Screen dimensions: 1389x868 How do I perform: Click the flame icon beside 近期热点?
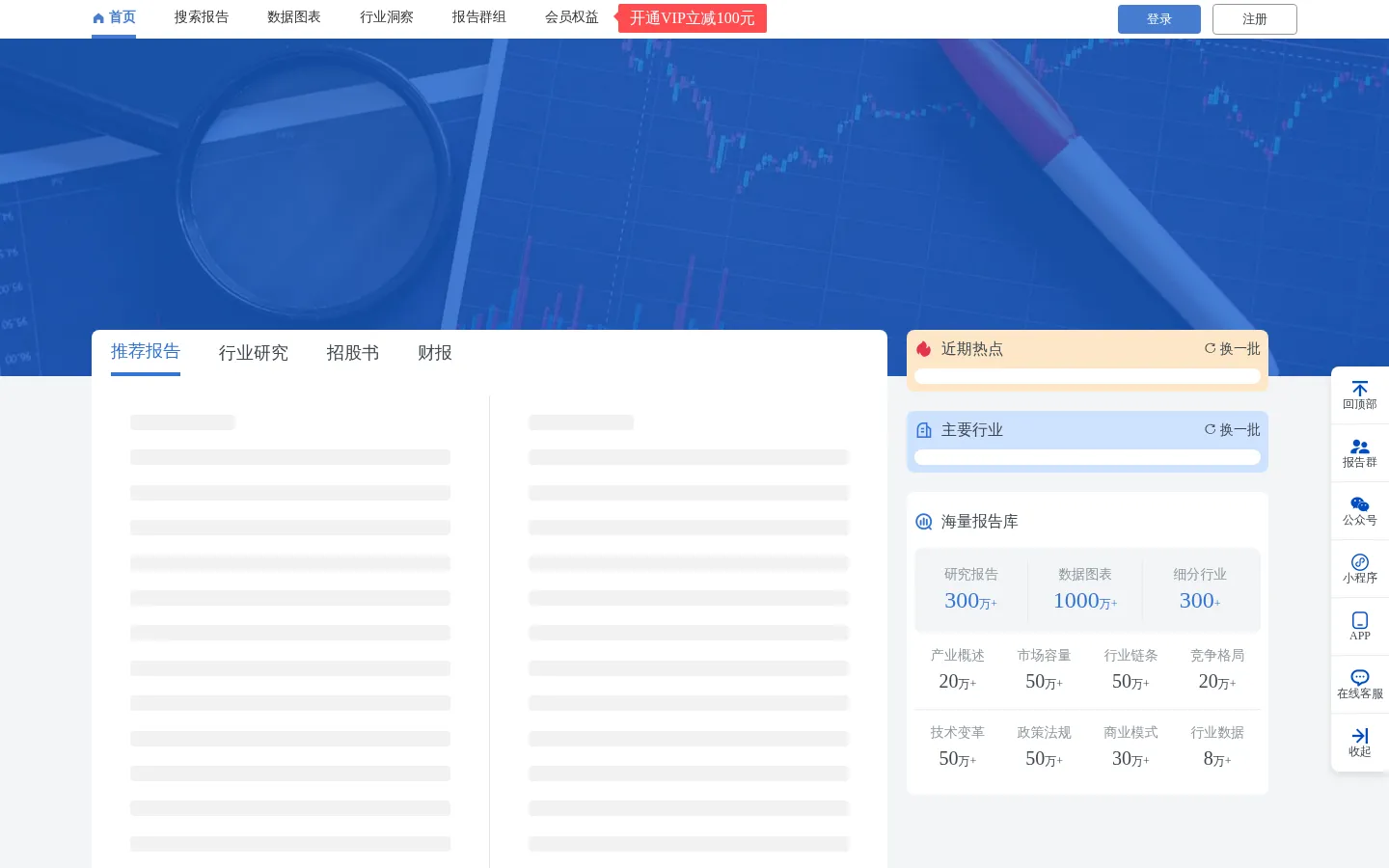coord(924,349)
